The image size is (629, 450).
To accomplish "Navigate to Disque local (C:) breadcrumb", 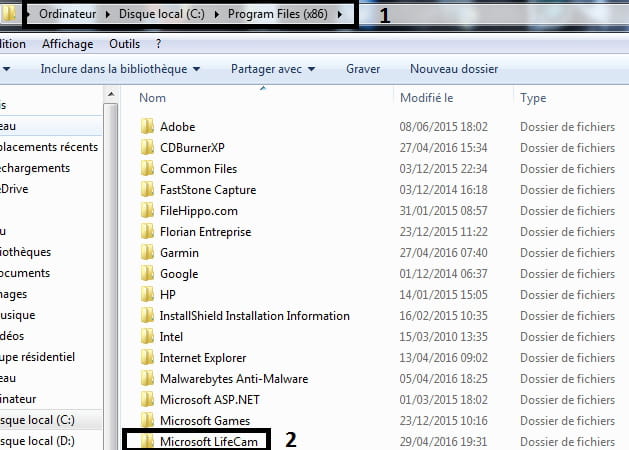I will [162, 14].
